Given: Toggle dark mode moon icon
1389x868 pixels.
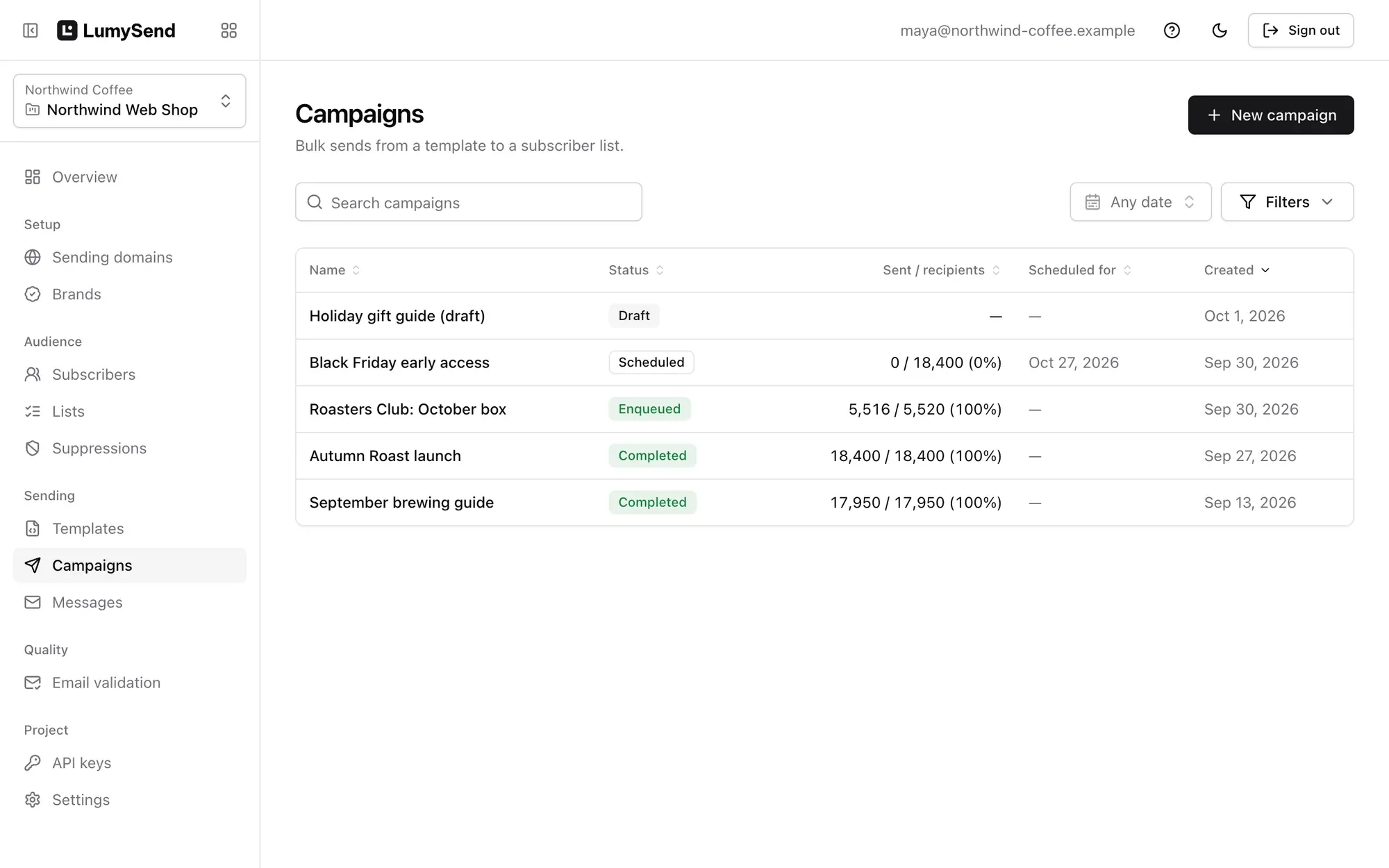Looking at the screenshot, I should click(1220, 31).
